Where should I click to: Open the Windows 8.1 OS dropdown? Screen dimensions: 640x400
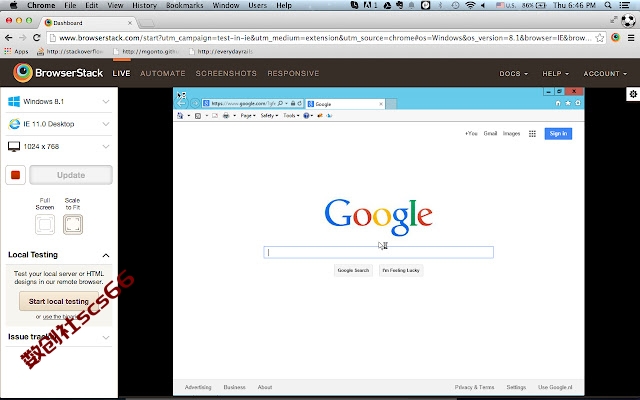tap(59, 102)
